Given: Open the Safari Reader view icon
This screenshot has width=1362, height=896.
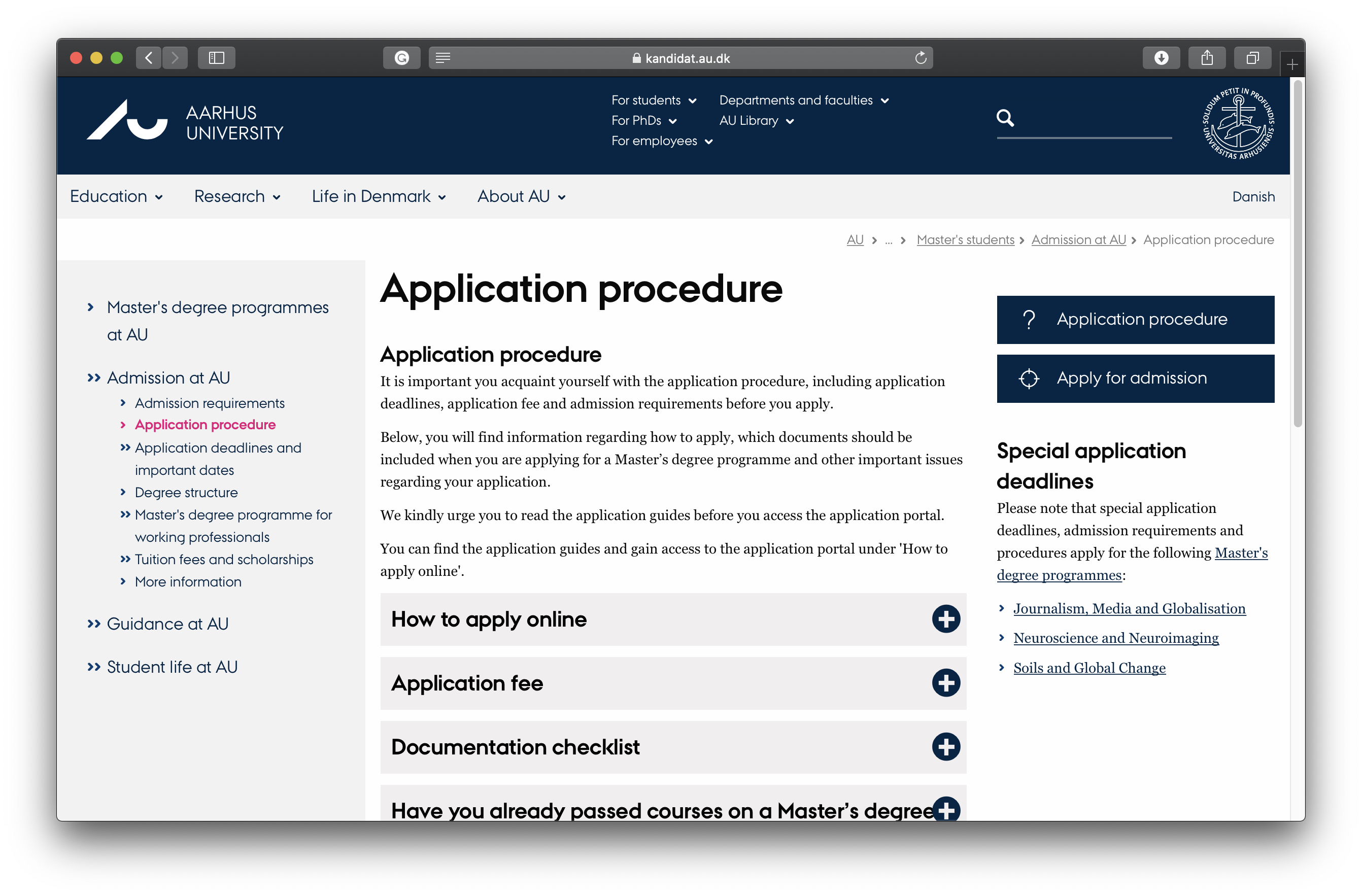Looking at the screenshot, I should pos(443,58).
